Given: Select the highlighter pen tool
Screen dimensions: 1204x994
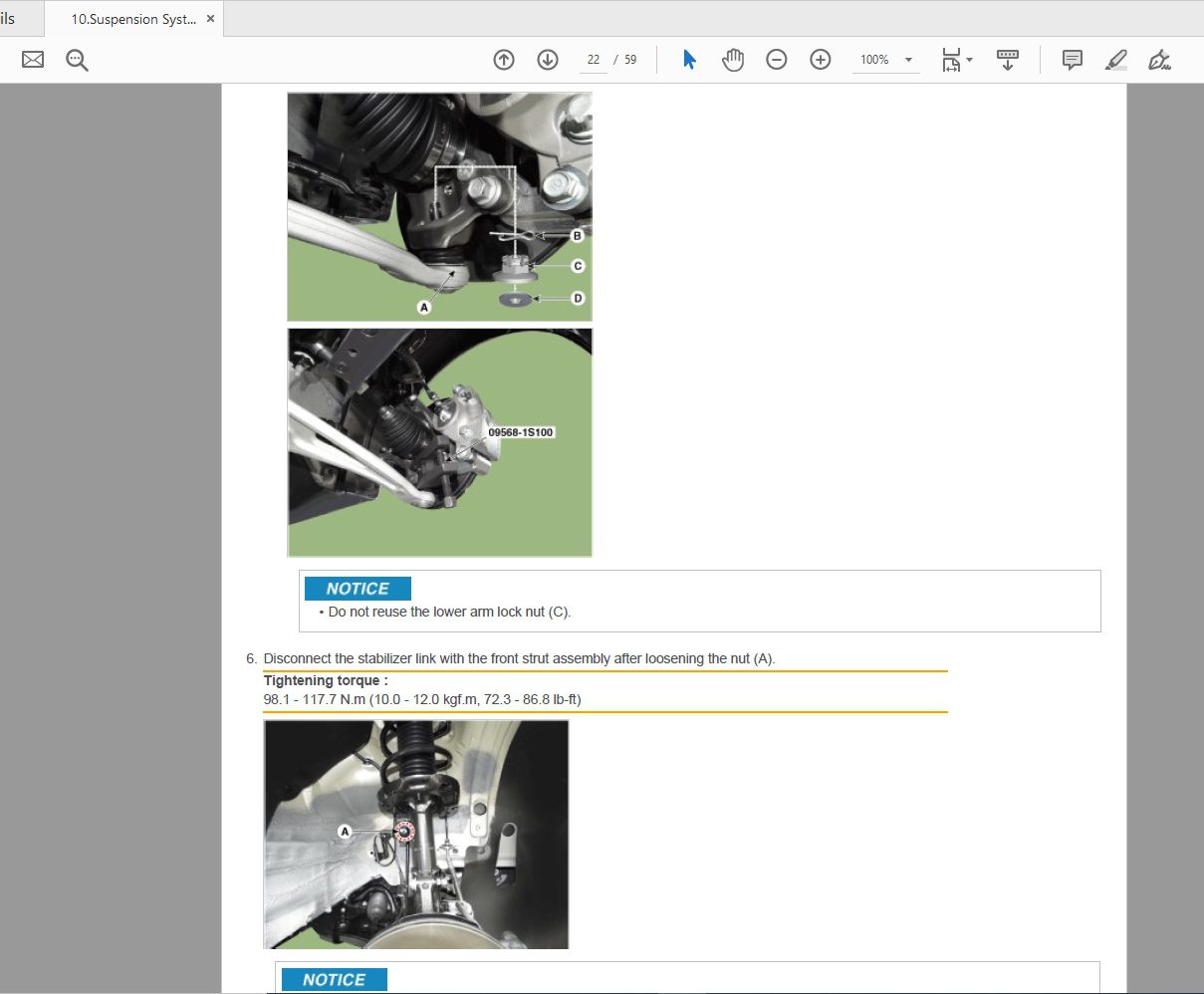Looking at the screenshot, I should 1116,60.
